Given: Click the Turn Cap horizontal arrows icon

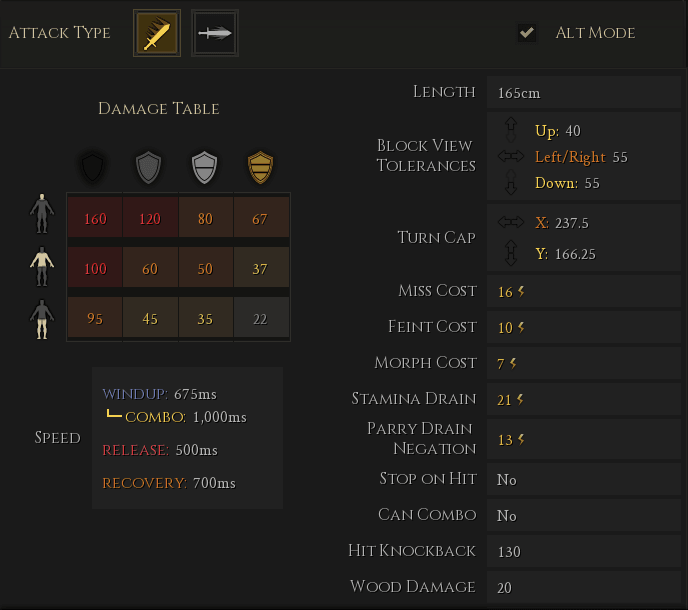Looking at the screenshot, I should tap(510, 222).
